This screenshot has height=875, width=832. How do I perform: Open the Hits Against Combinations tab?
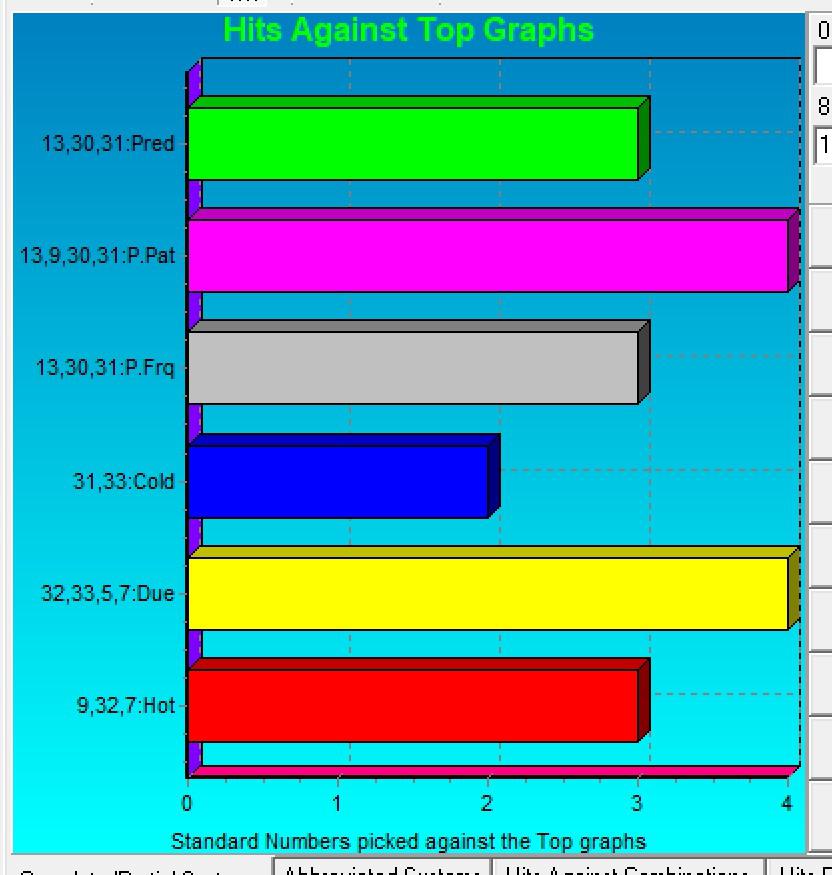[627, 868]
